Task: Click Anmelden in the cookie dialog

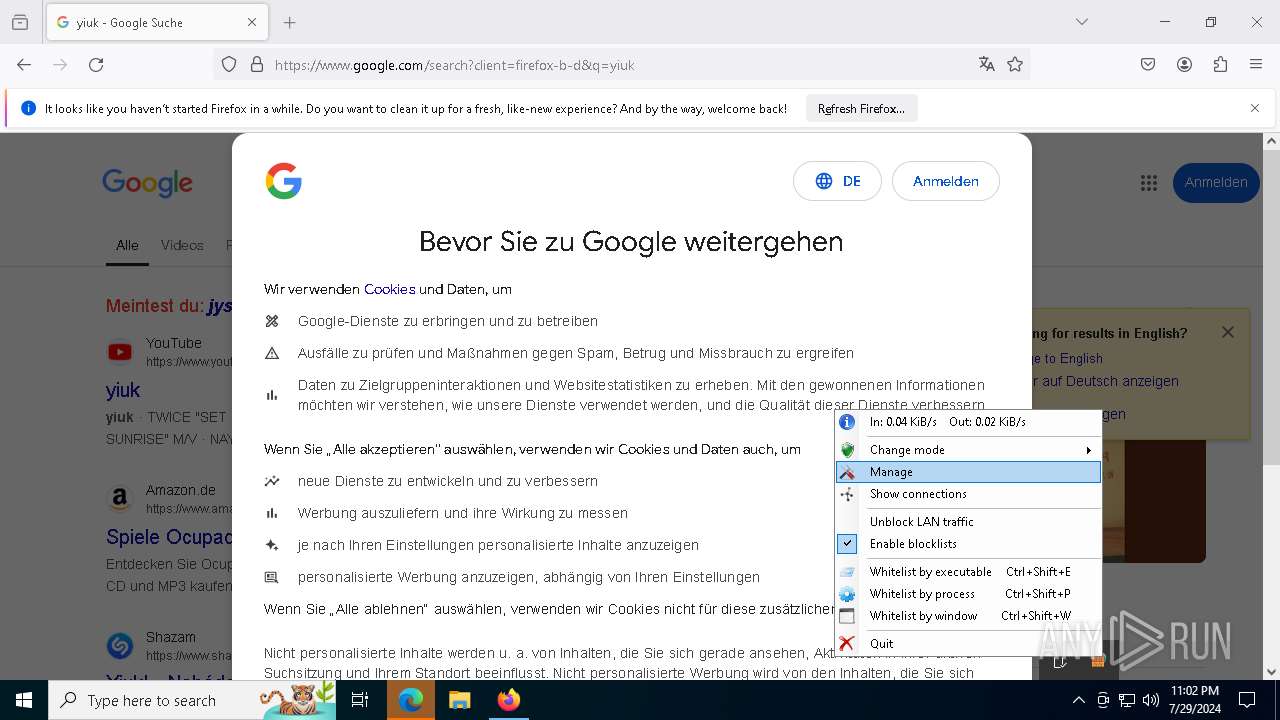Action: pos(945,181)
